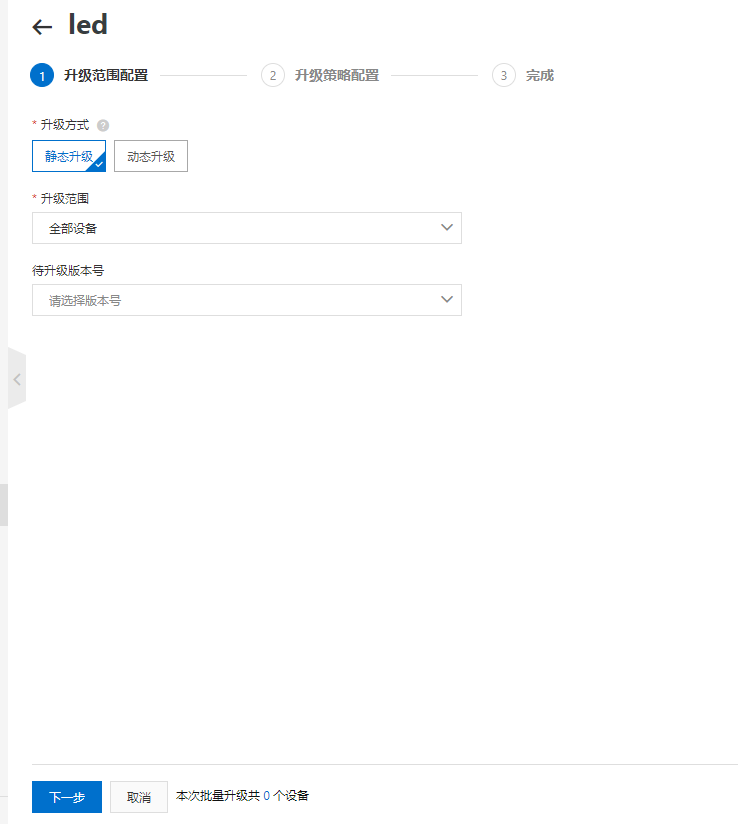This screenshot has width=738, height=824.
Task: Click the 本次批量升级共 0 个设备 text
Action: click(242, 796)
